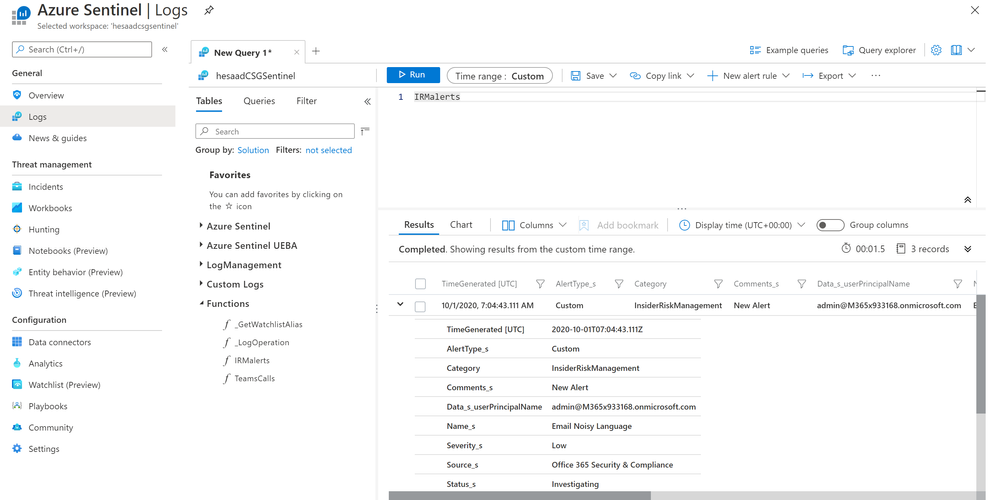Filter the Comments_s column
The height and width of the screenshot is (500, 999).
pyautogui.click(x=801, y=284)
